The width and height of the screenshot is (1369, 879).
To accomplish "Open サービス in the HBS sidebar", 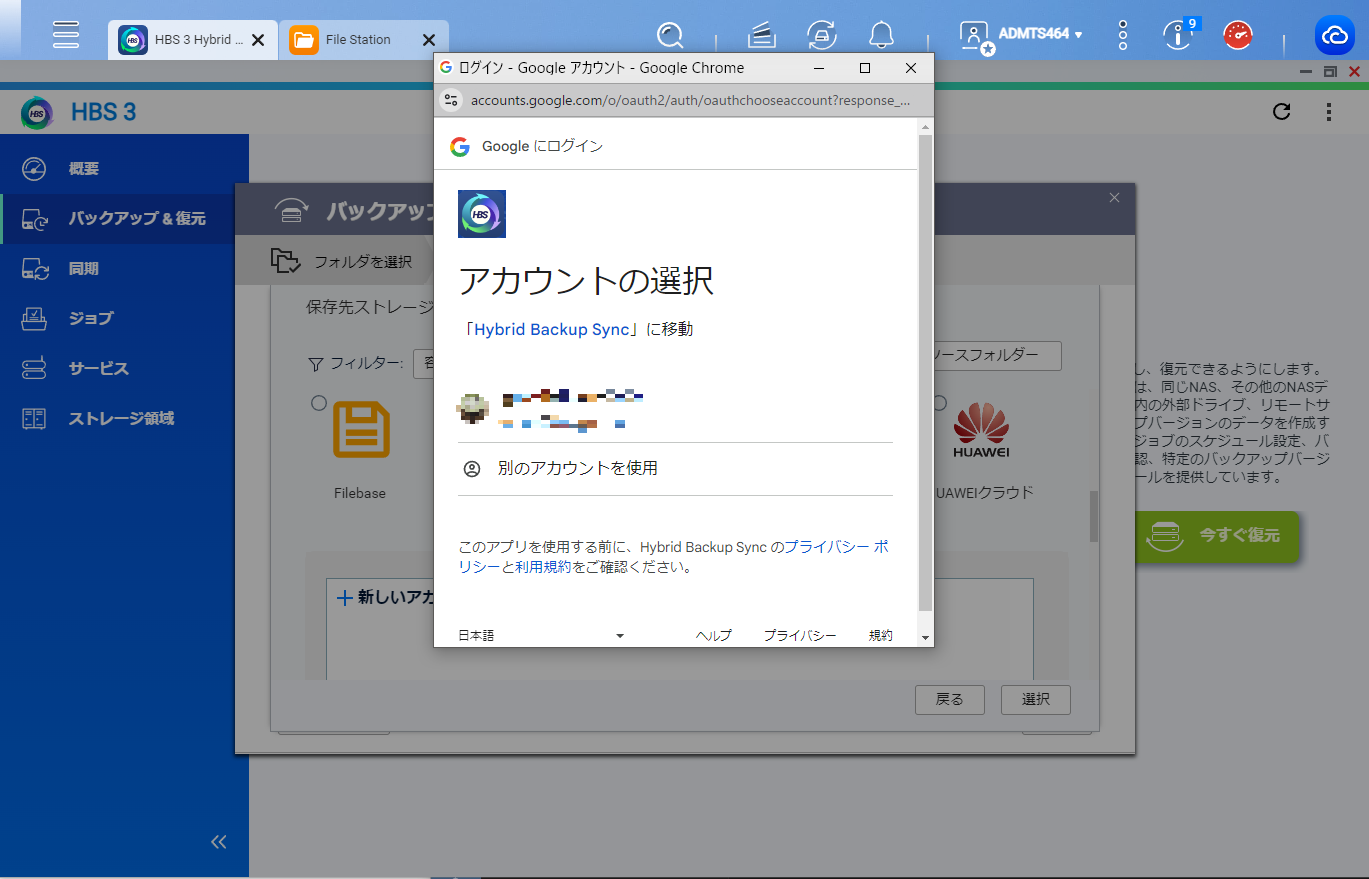I will (124, 368).
